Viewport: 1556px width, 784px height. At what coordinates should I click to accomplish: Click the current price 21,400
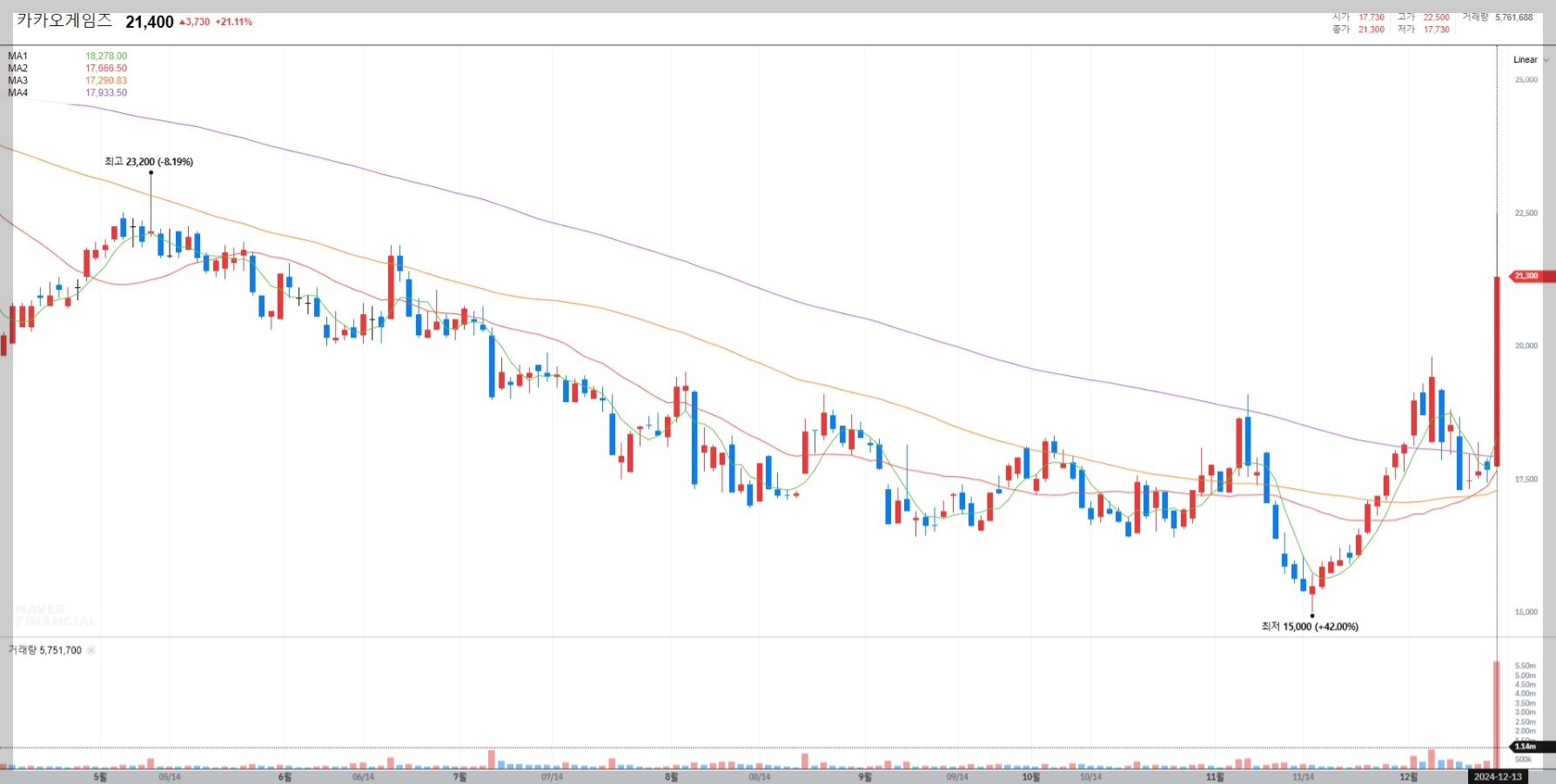pos(150,22)
